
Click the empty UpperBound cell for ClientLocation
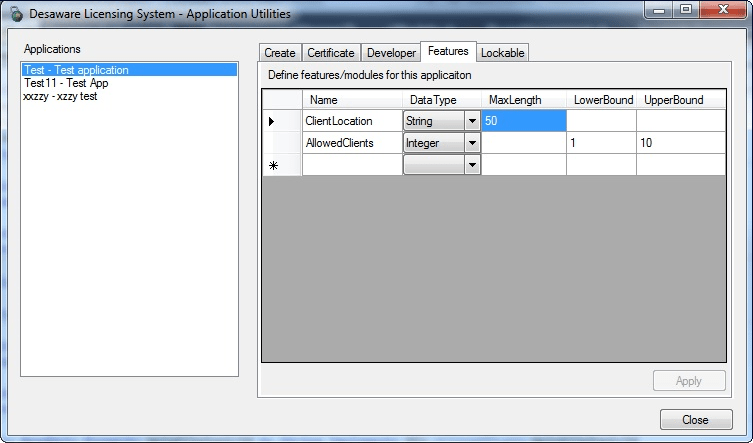click(681, 121)
